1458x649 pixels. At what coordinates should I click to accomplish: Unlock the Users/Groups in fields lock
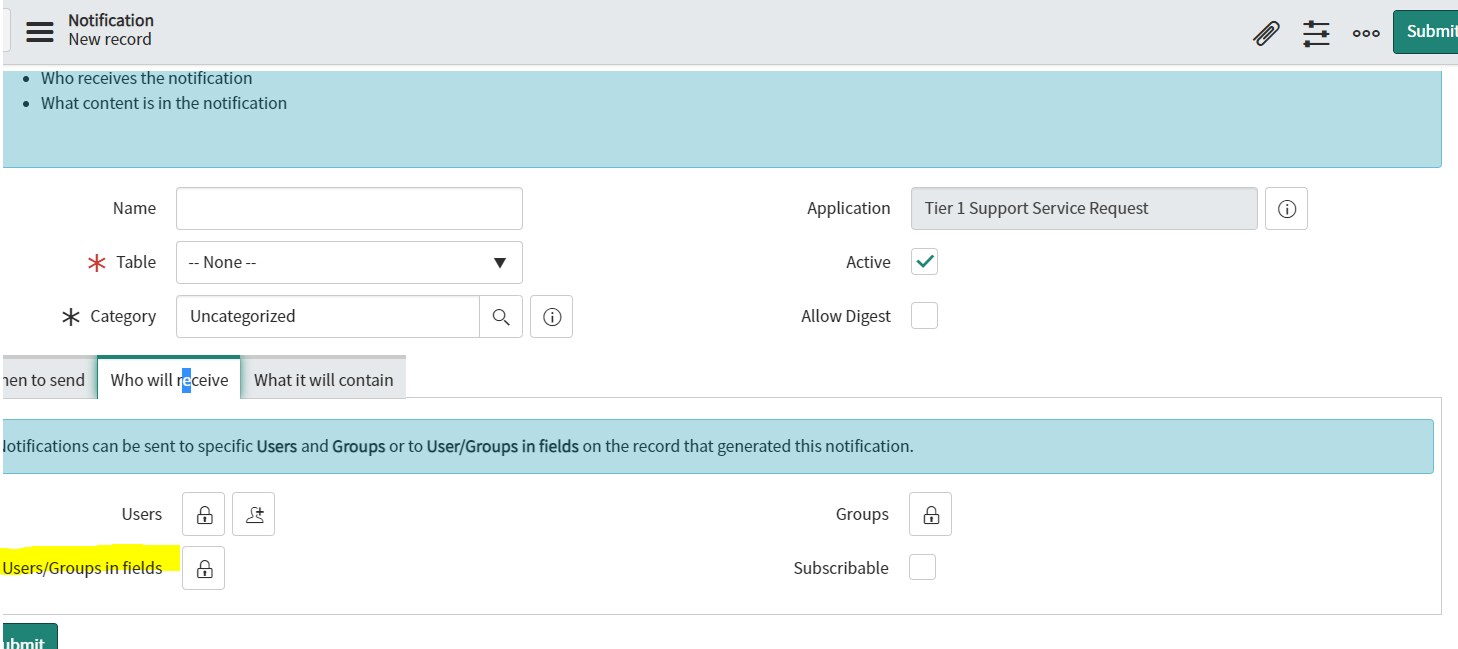[x=204, y=568]
